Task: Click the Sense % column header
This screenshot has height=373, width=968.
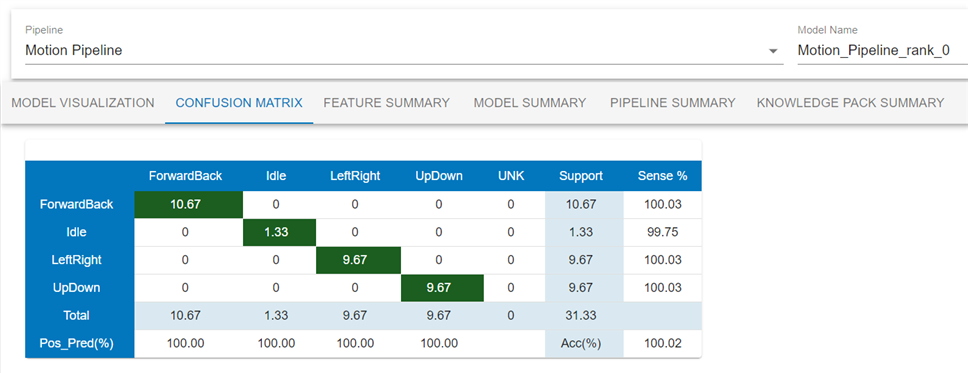Action: click(x=662, y=176)
